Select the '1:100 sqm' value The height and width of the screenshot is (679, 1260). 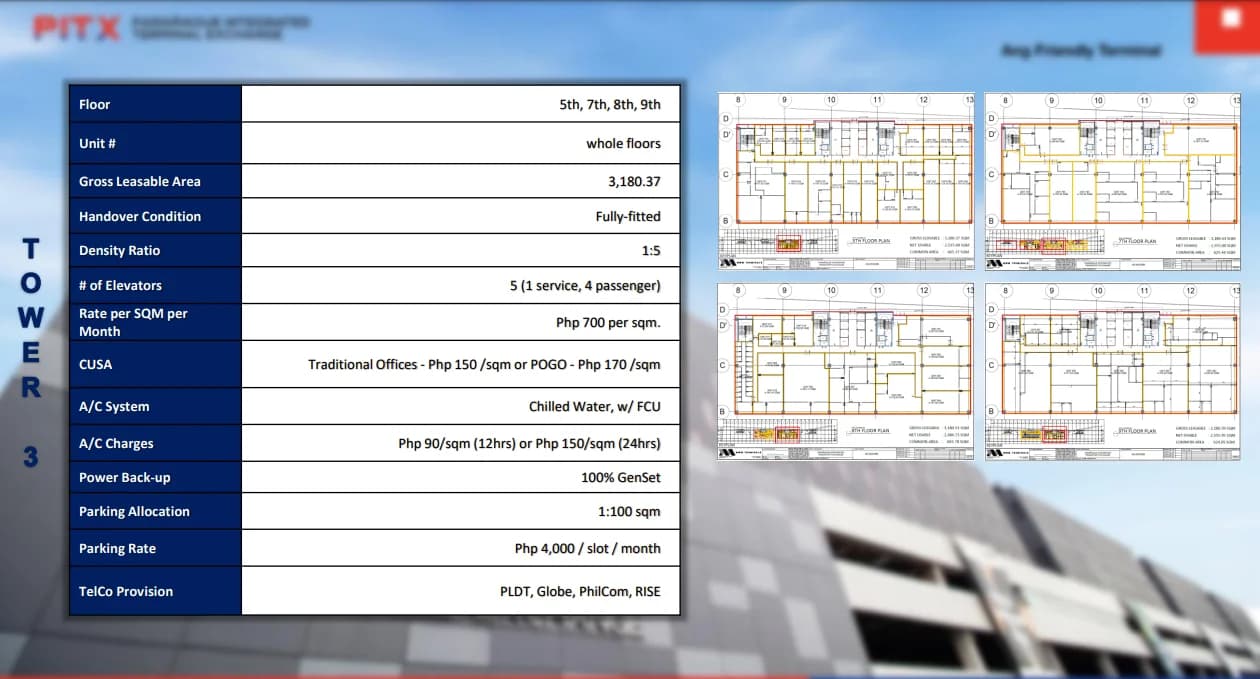pos(629,511)
